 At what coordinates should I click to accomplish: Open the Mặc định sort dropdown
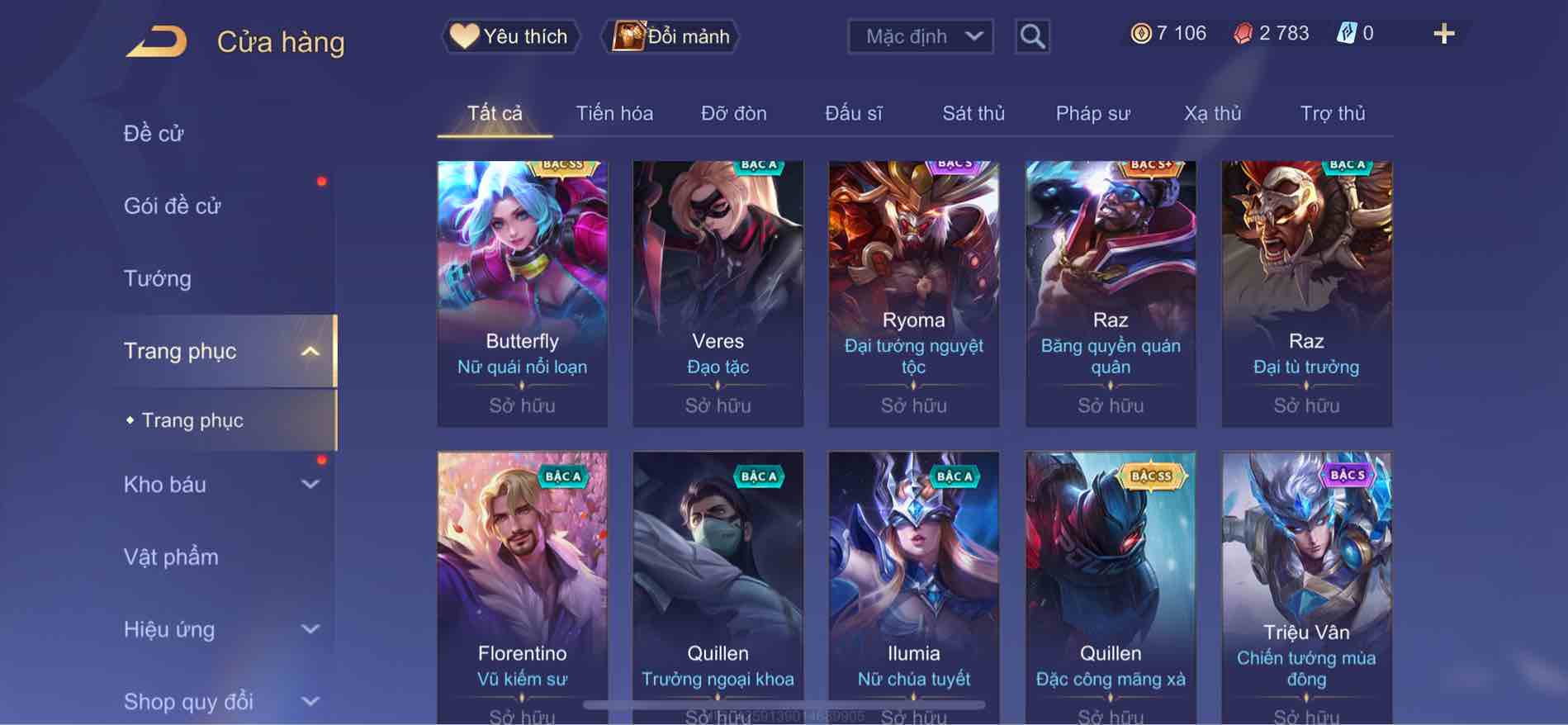click(x=921, y=36)
